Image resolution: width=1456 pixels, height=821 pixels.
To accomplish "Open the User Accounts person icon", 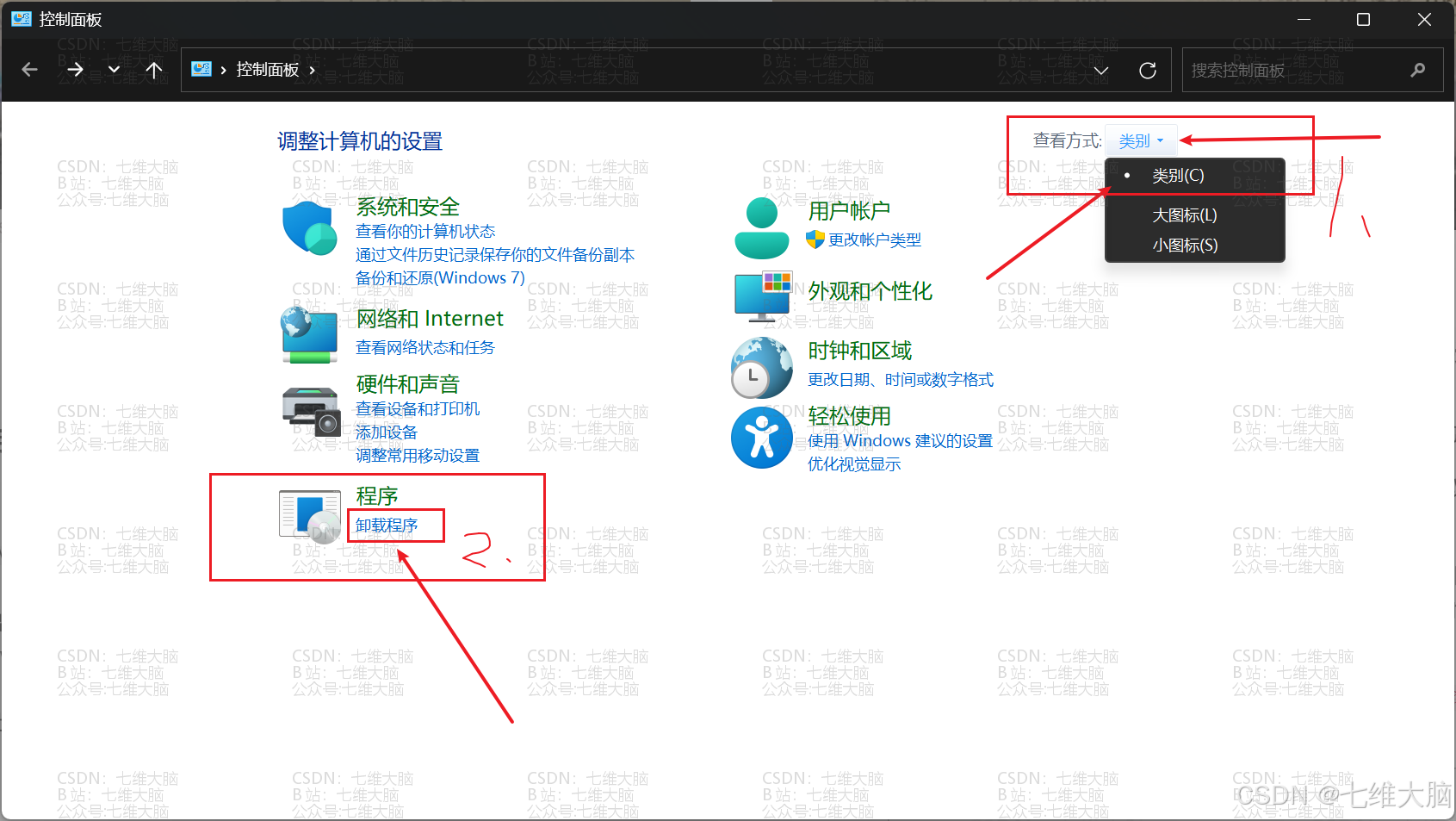I will click(762, 228).
